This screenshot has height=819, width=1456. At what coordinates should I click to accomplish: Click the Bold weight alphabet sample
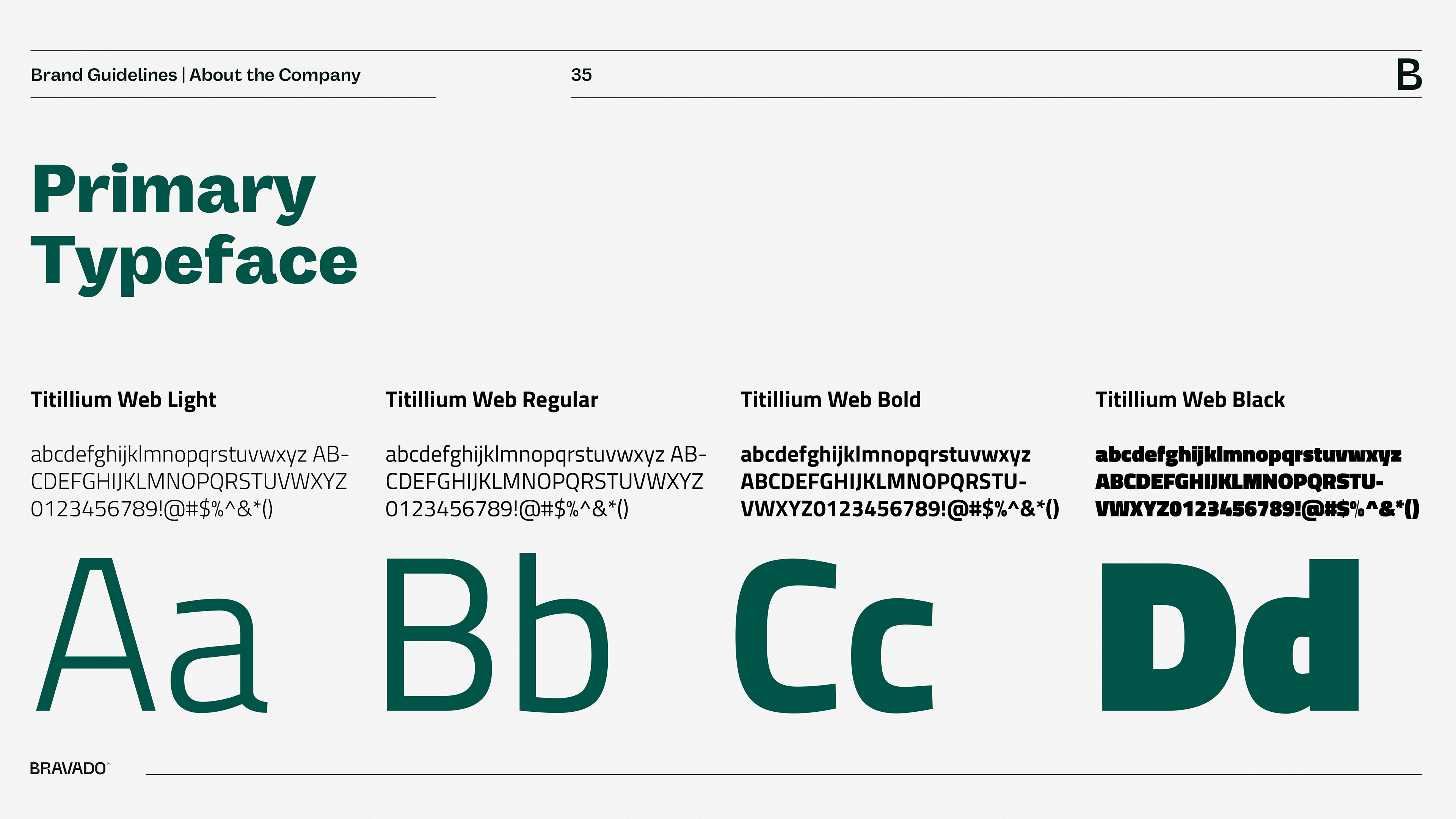click(x=899, y=482)
